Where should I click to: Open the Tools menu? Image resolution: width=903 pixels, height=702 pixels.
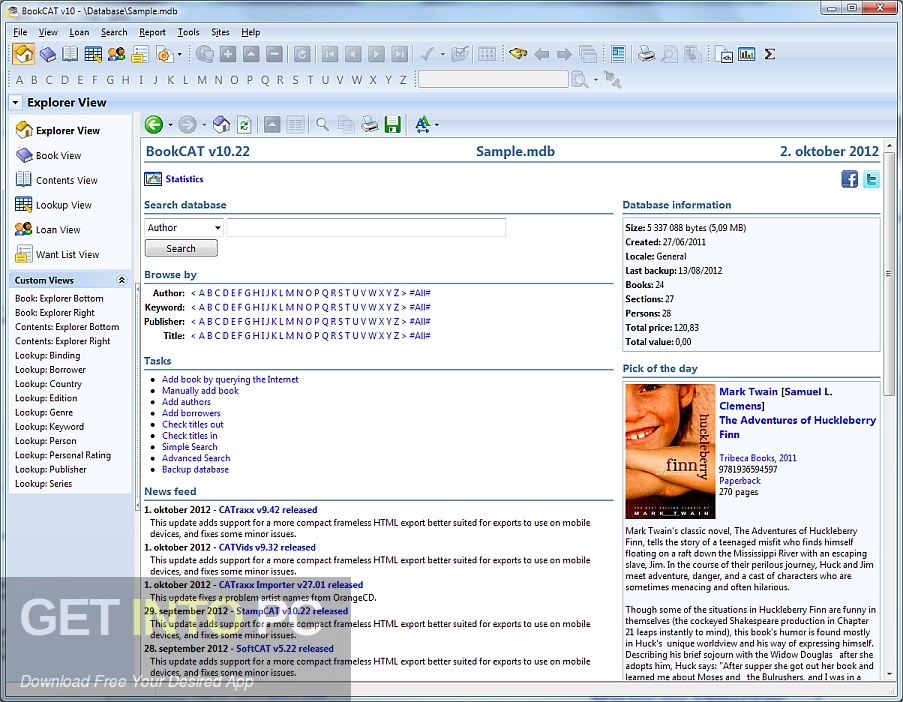pyautogui.click(x=188, y=32)
